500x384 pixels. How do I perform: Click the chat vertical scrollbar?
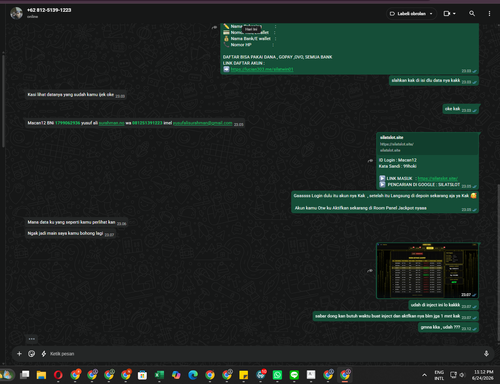tap(498, 262)
